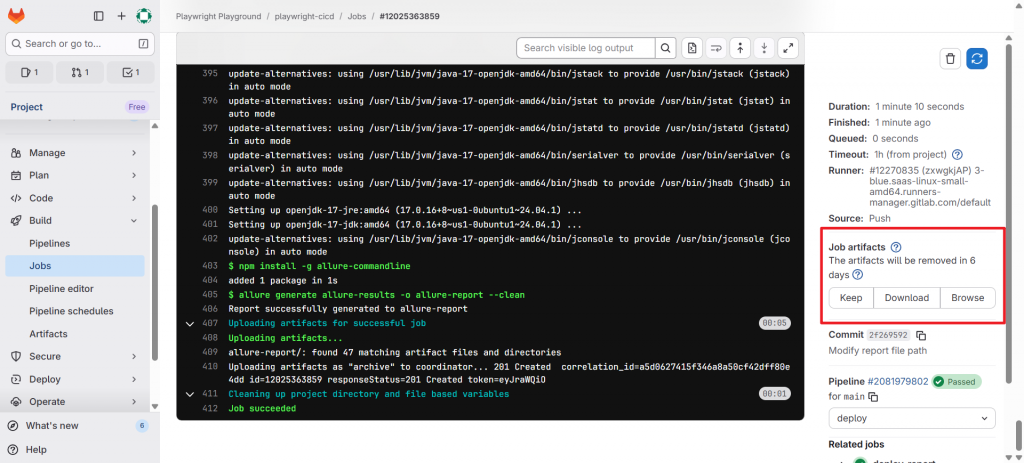
Task: Open artifacts expiry help icon
Action: pos(857,275)
